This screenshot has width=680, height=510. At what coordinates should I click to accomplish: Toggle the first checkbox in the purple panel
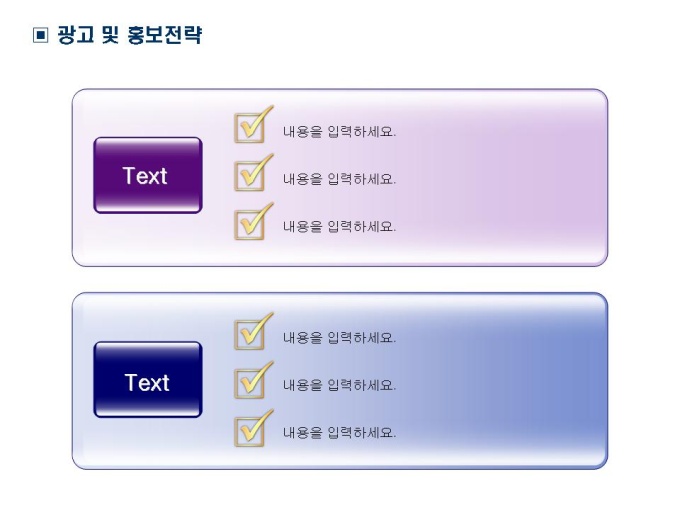click(x=250, y=128)
